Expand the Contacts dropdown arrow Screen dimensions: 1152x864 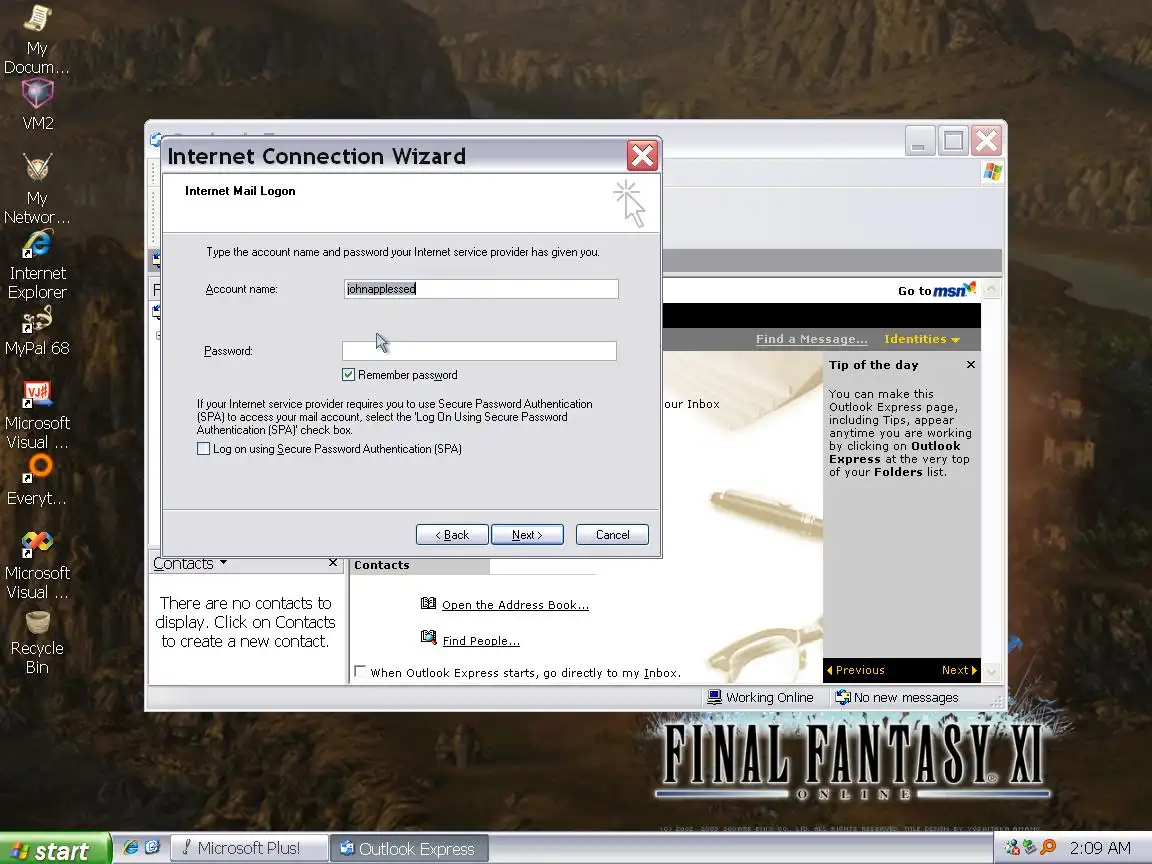click(223, 563)
